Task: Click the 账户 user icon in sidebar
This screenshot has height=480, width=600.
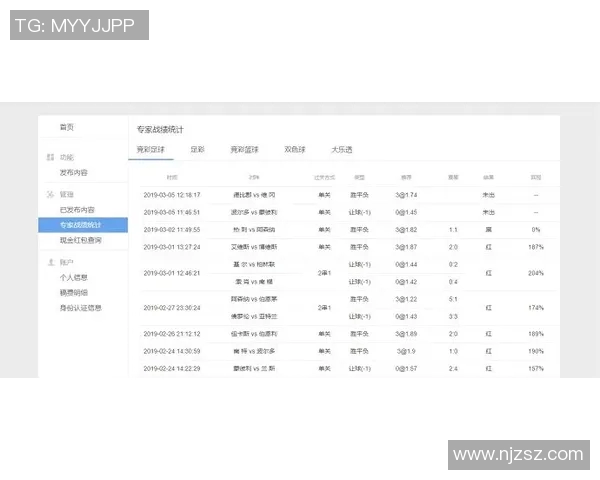Action: click(x=50, y=262)
